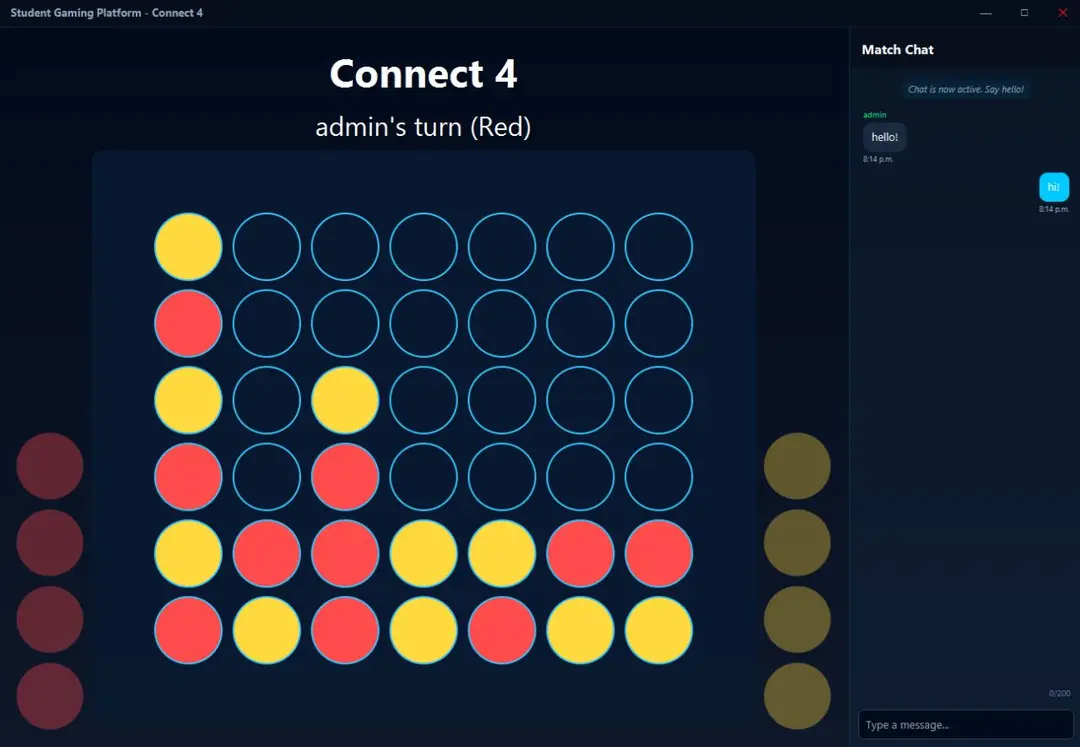Close the Connect 4 window

1062,13
